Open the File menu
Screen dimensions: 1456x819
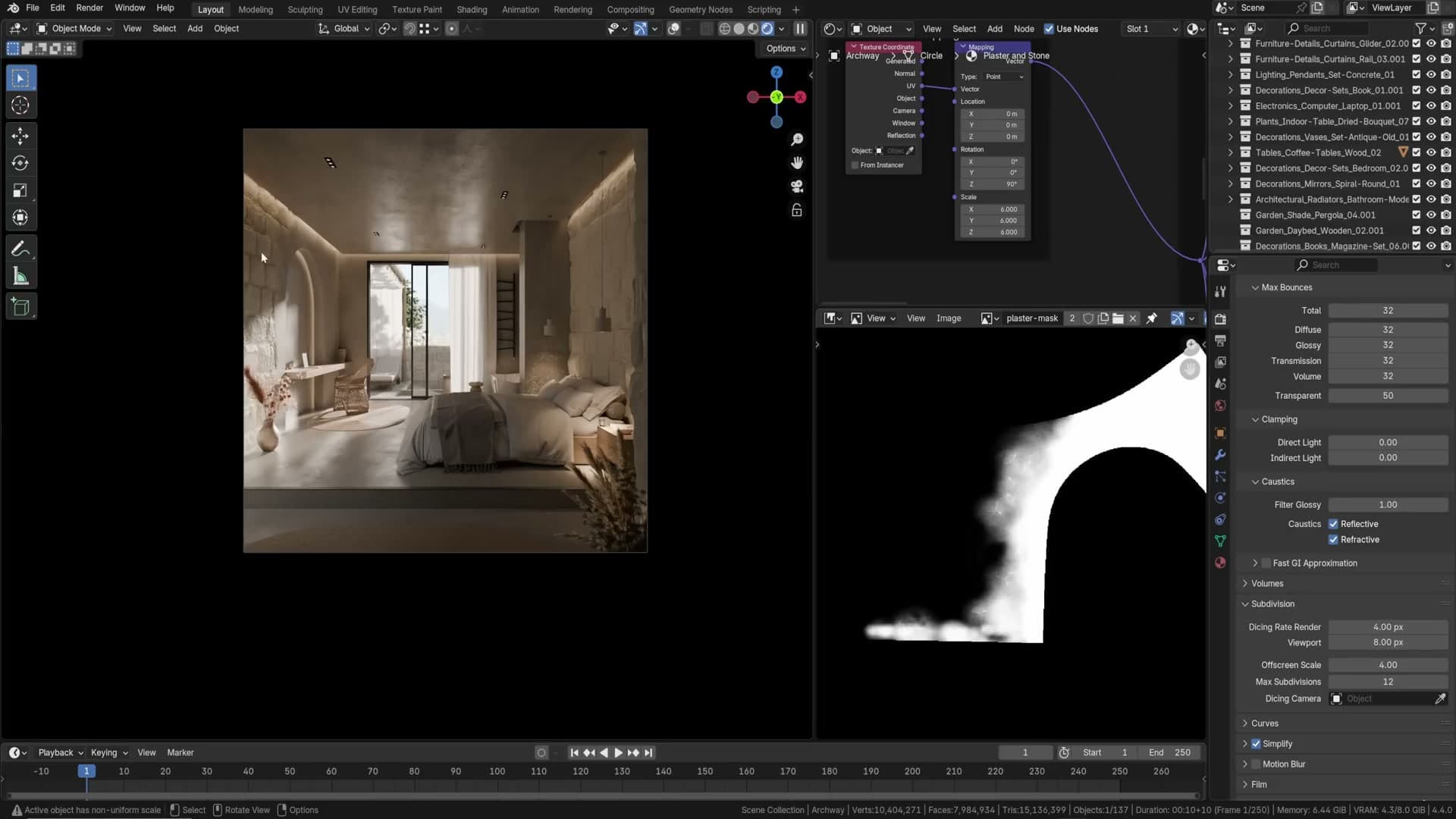[x=32, y=8]
